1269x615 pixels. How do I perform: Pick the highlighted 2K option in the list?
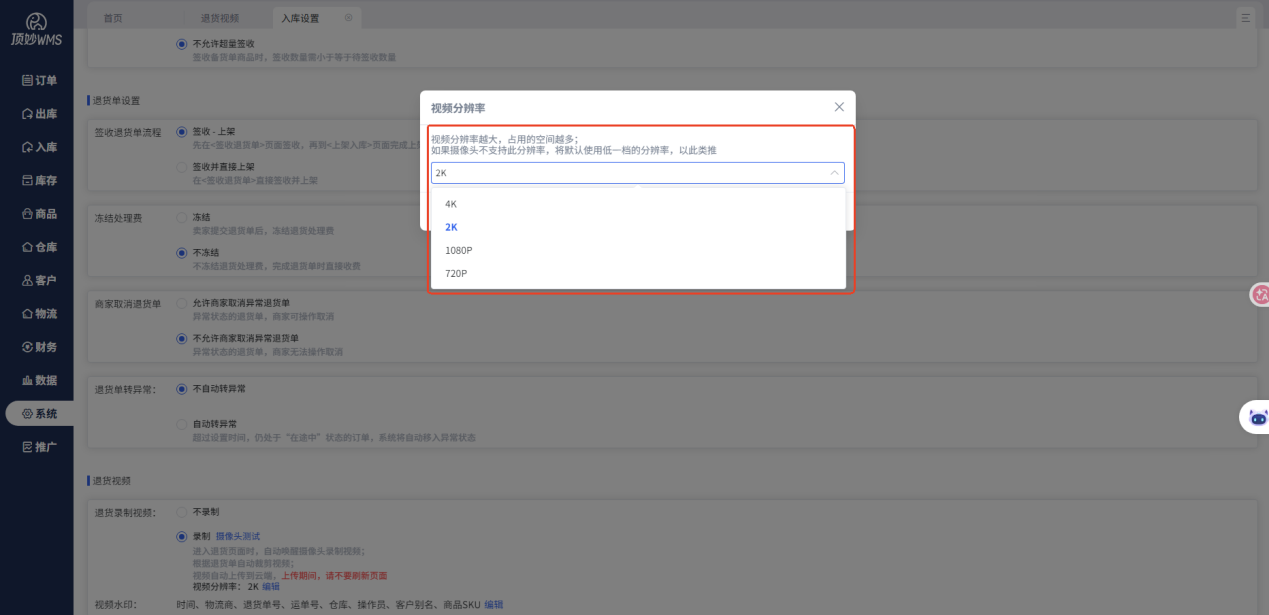click(638, 227)
